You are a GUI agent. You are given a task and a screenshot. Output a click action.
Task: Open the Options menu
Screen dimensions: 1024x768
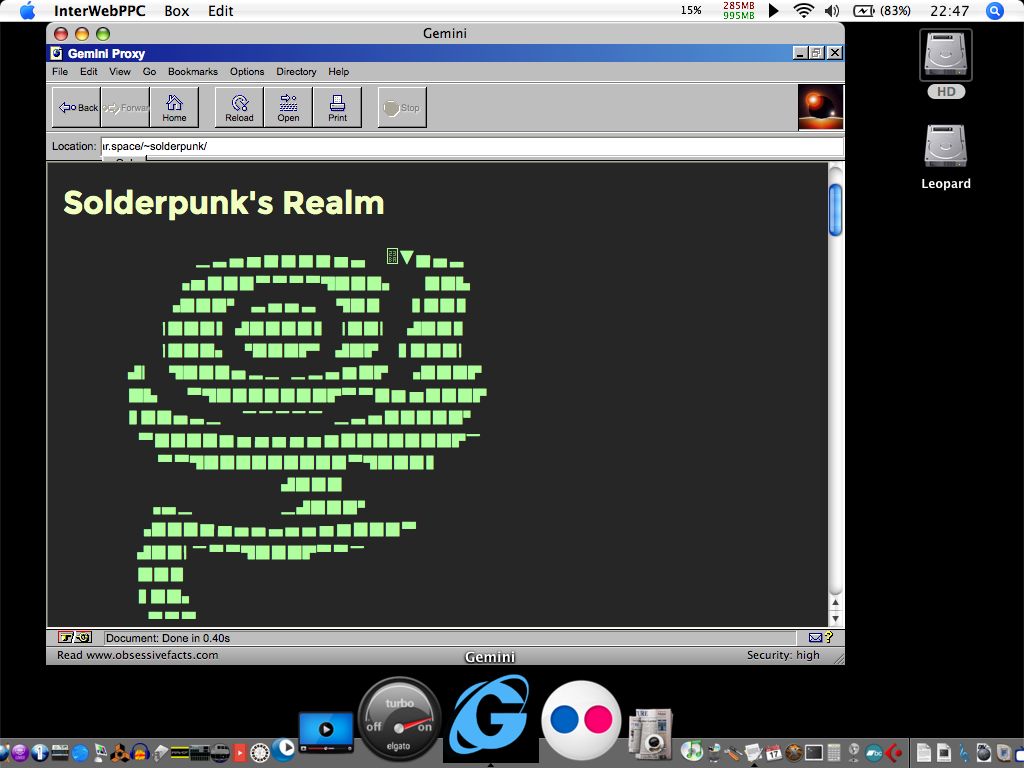[247, 72]
